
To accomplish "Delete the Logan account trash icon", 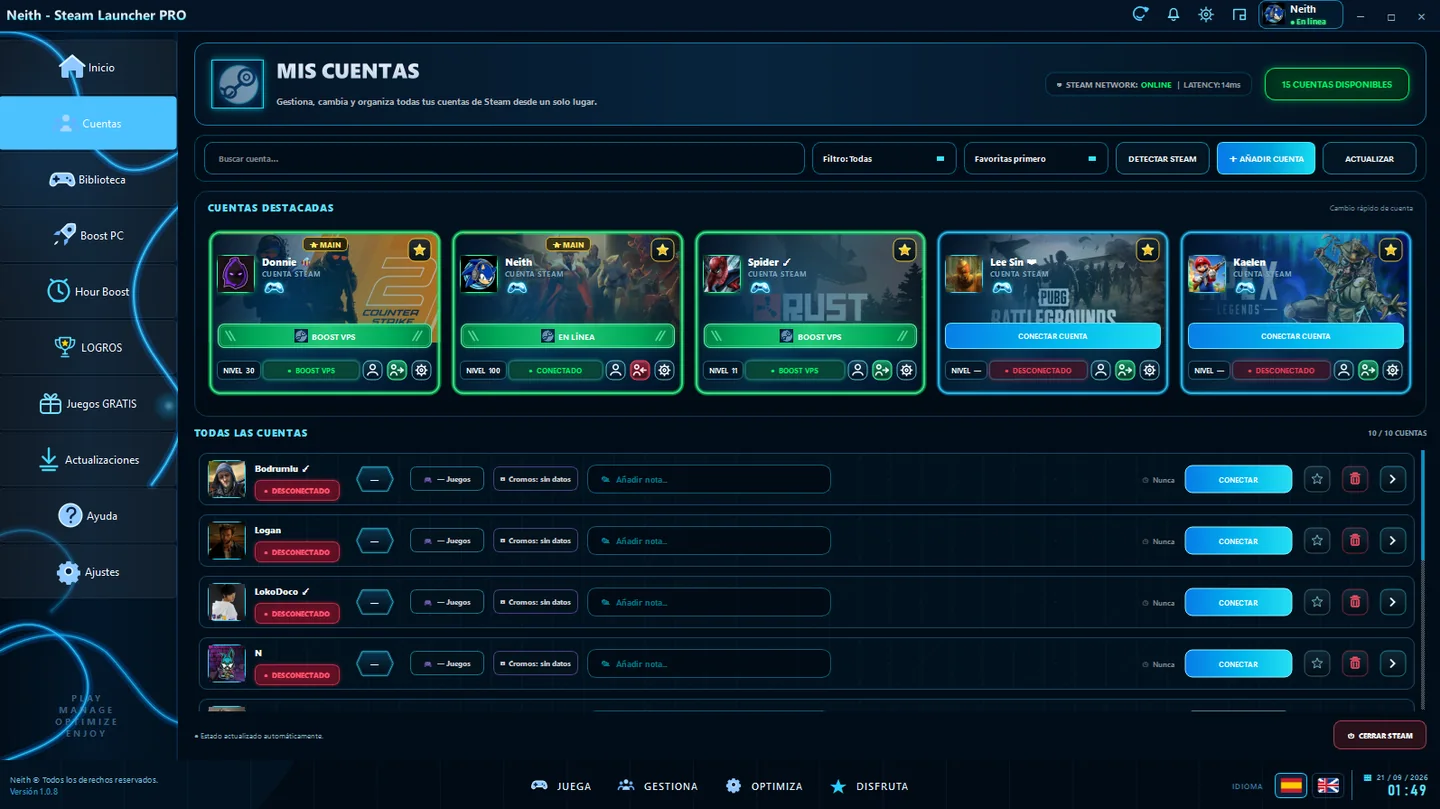I will click(x=1355, y=541).
